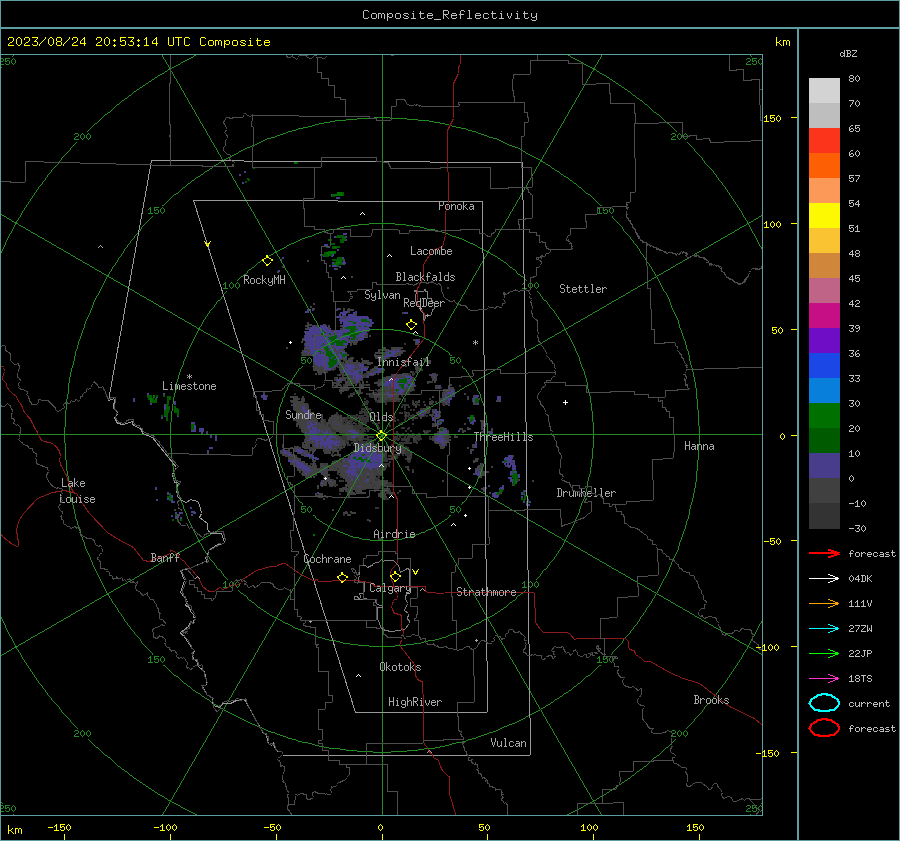The image size is (900, 841).
Task: Select the Sylvan label
Action: [x=382, y=295]
